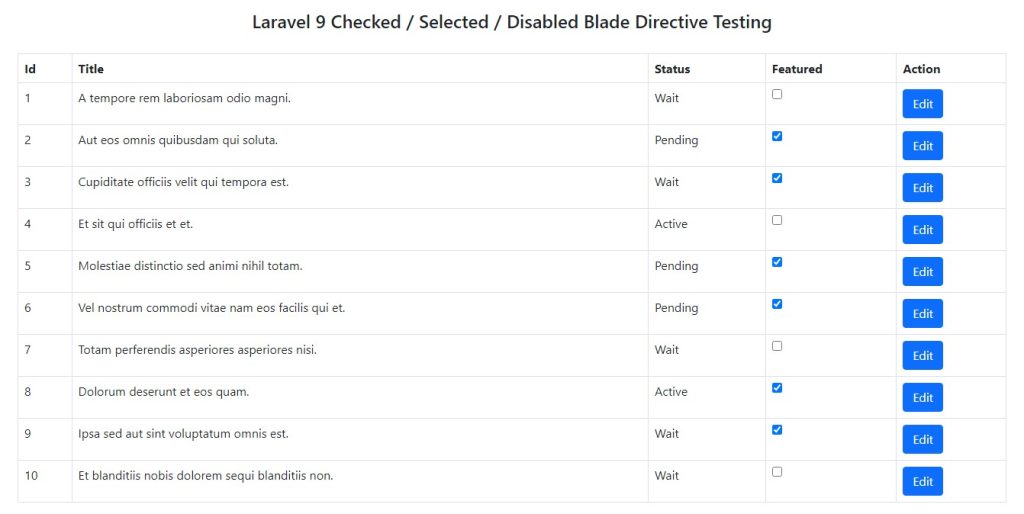
Task: Open Edit for row 4
Action: (x=922, y=230)
